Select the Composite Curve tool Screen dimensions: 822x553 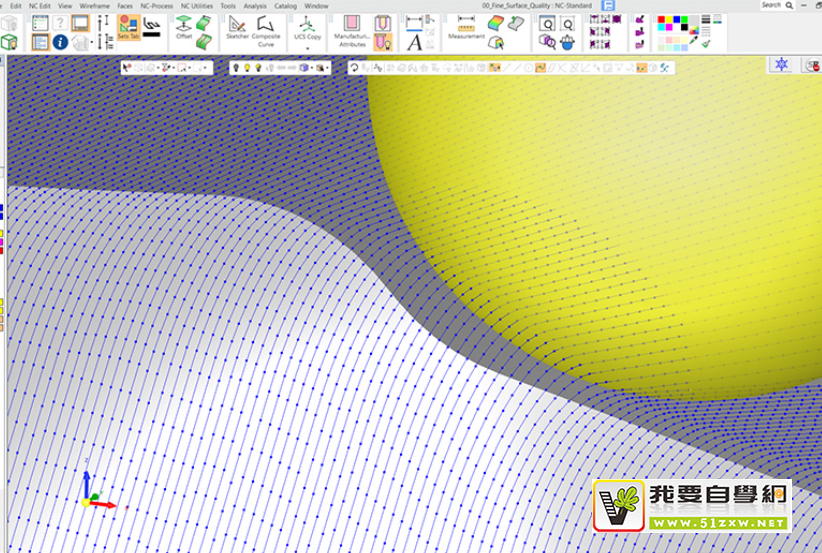tap(266, 28)
